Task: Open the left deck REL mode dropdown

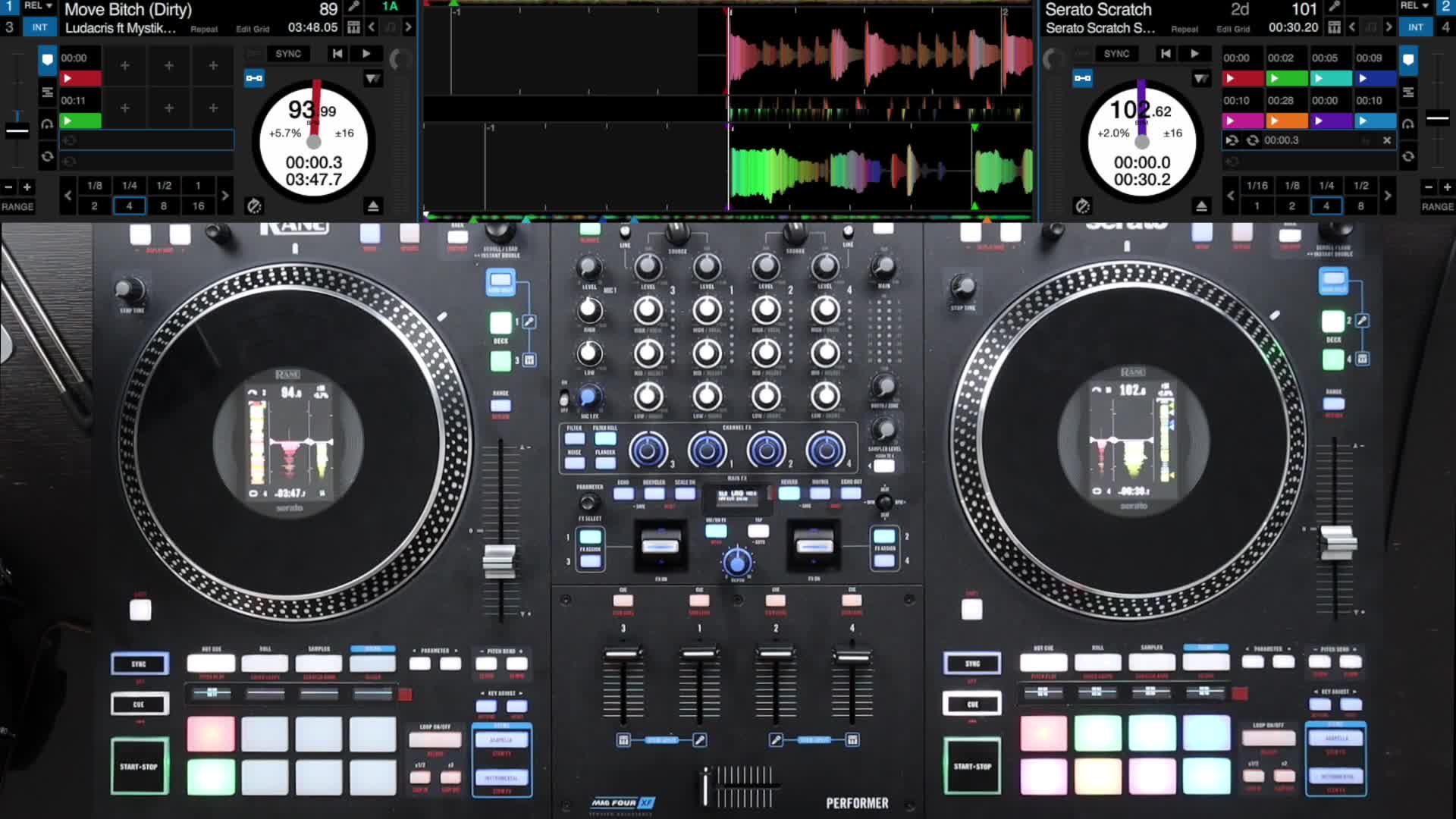Action: tap(38, 6)
